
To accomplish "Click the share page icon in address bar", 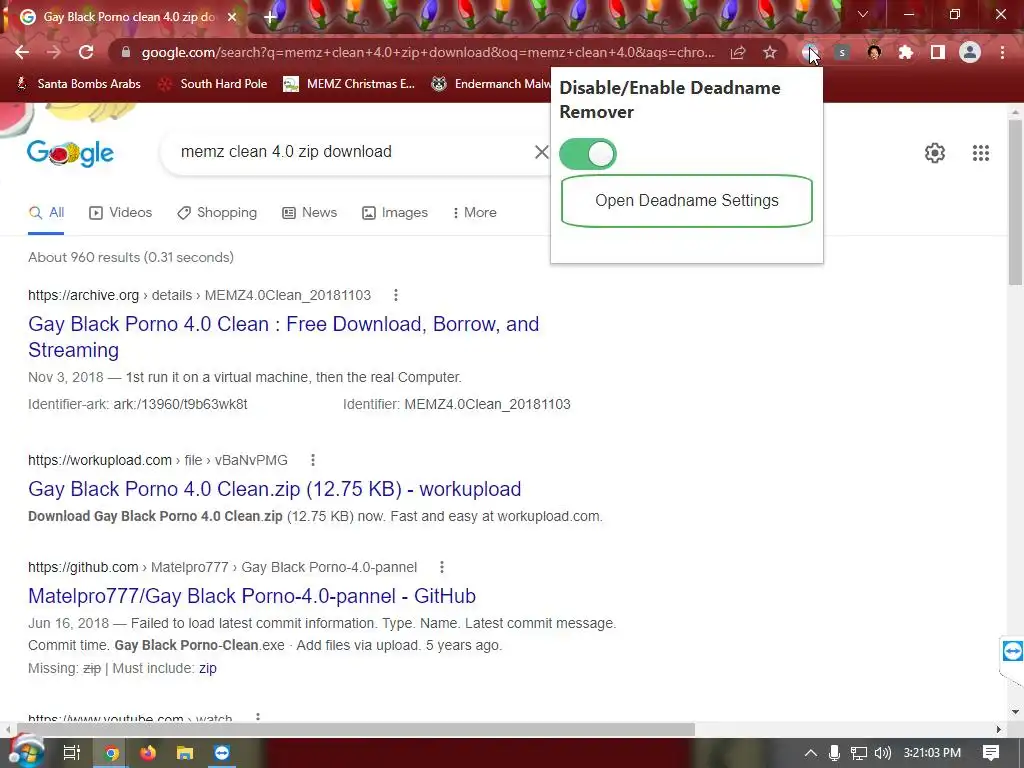I will coord(738,52).
